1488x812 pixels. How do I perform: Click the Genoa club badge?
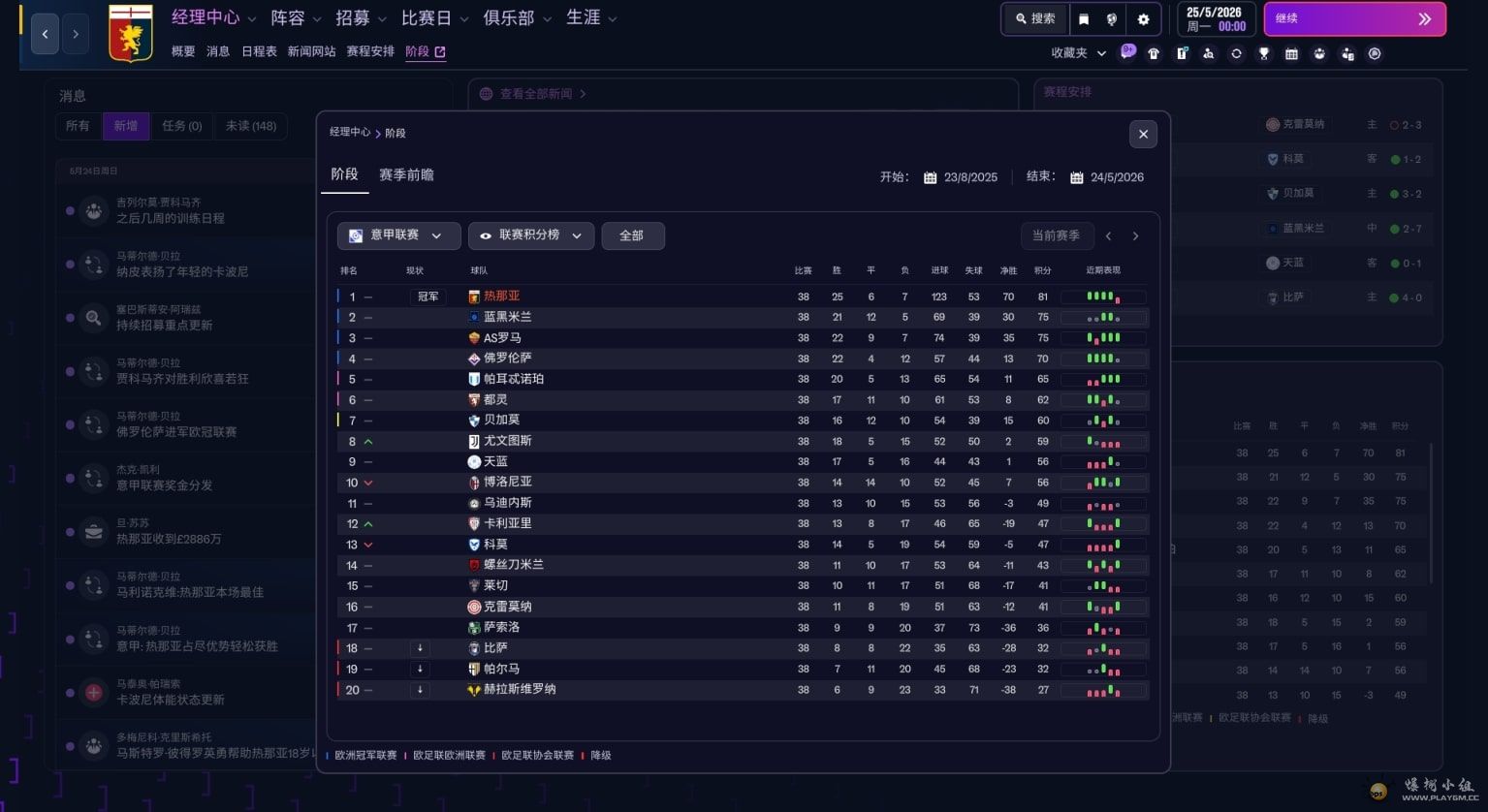coord(130,33)
